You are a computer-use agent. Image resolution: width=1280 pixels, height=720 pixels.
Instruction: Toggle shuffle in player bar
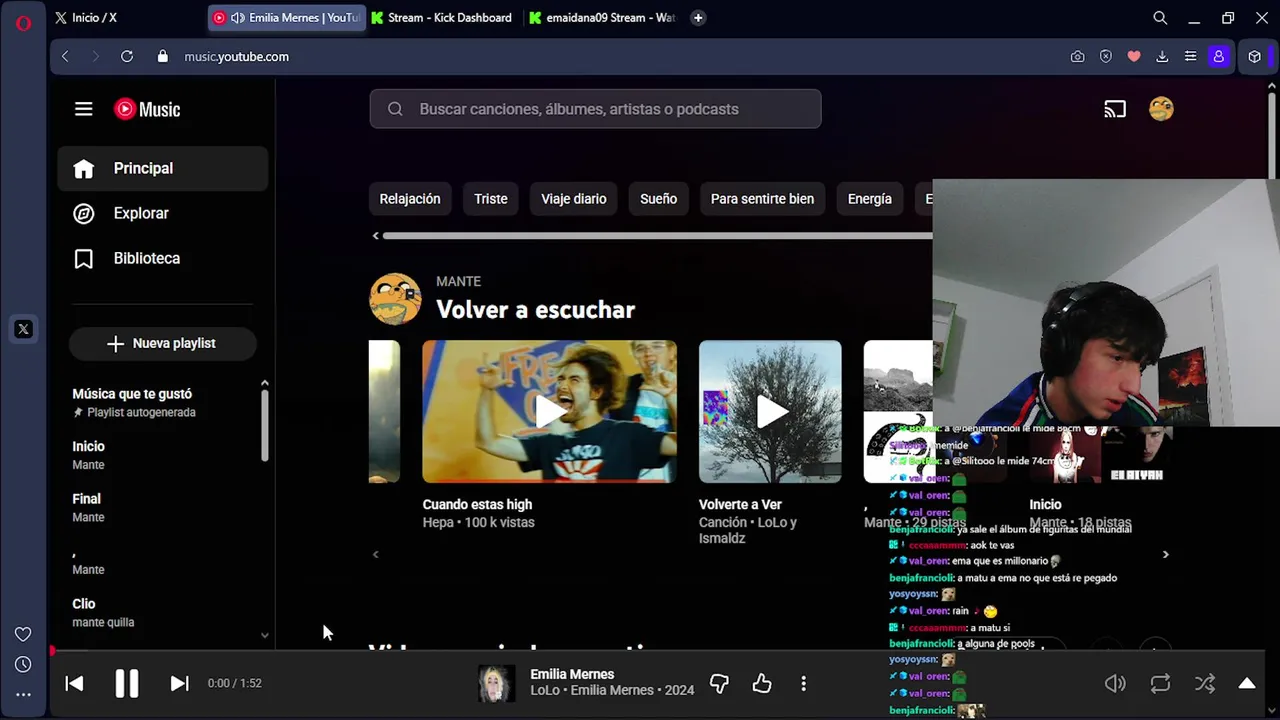(1205, 683)
